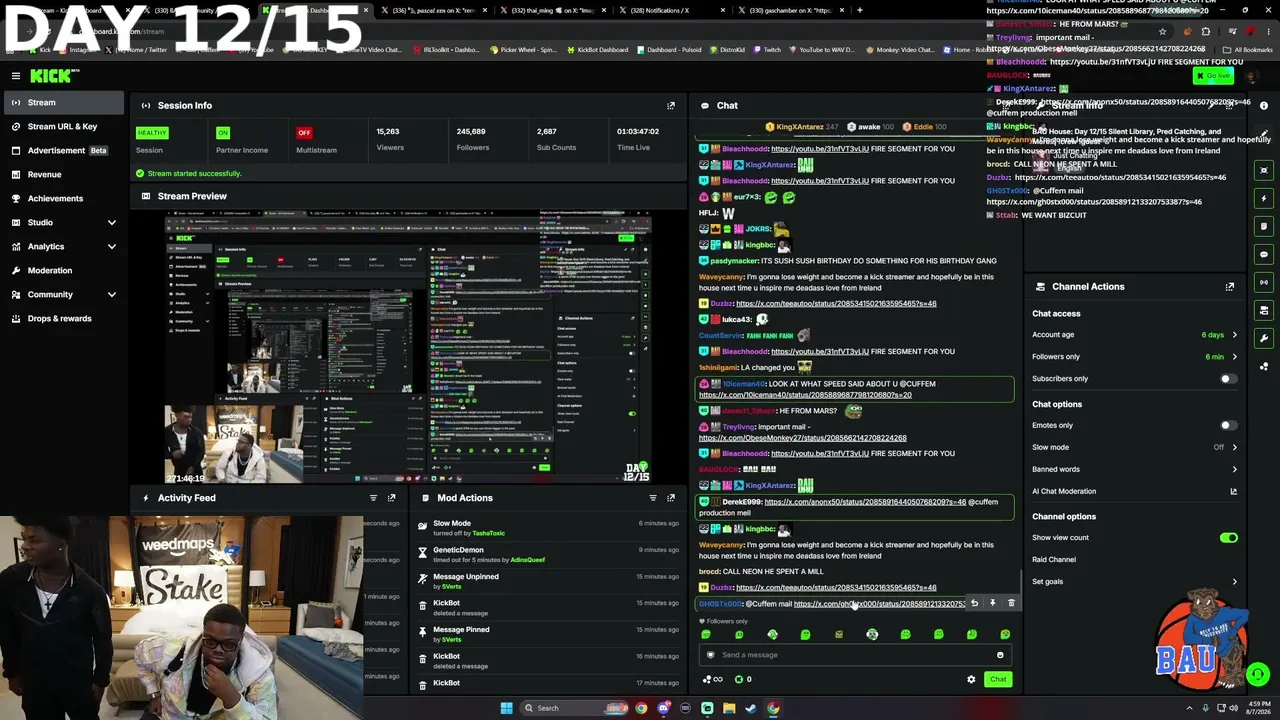The height and width of the screenshot is (720, 1280).
Task: Open Account age setting chevron
Action: coord(1234,335)
